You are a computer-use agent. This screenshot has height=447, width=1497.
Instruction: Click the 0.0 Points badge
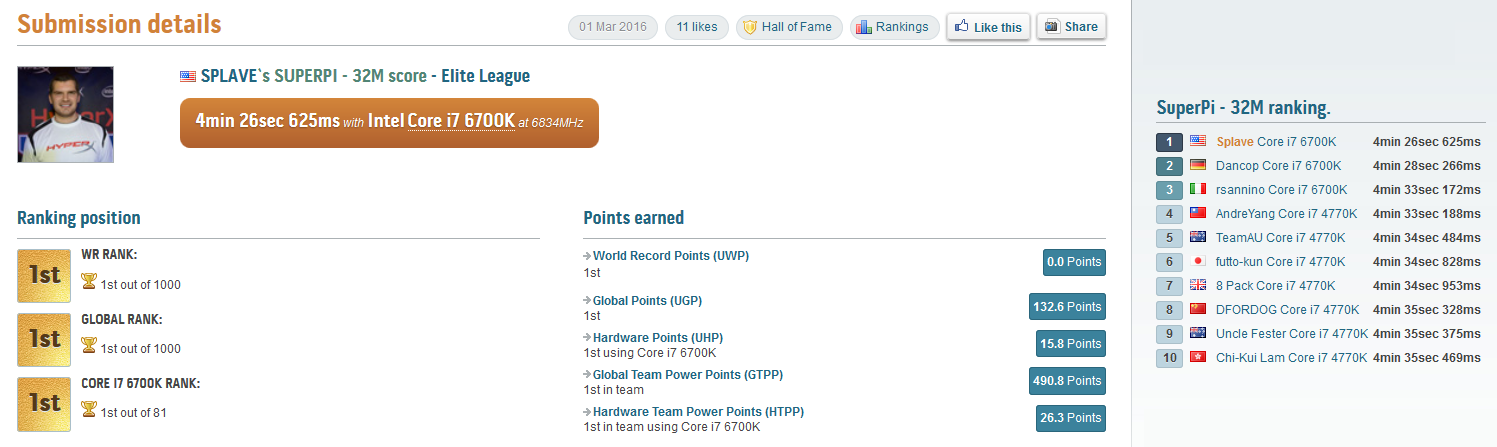(1074, 262)
